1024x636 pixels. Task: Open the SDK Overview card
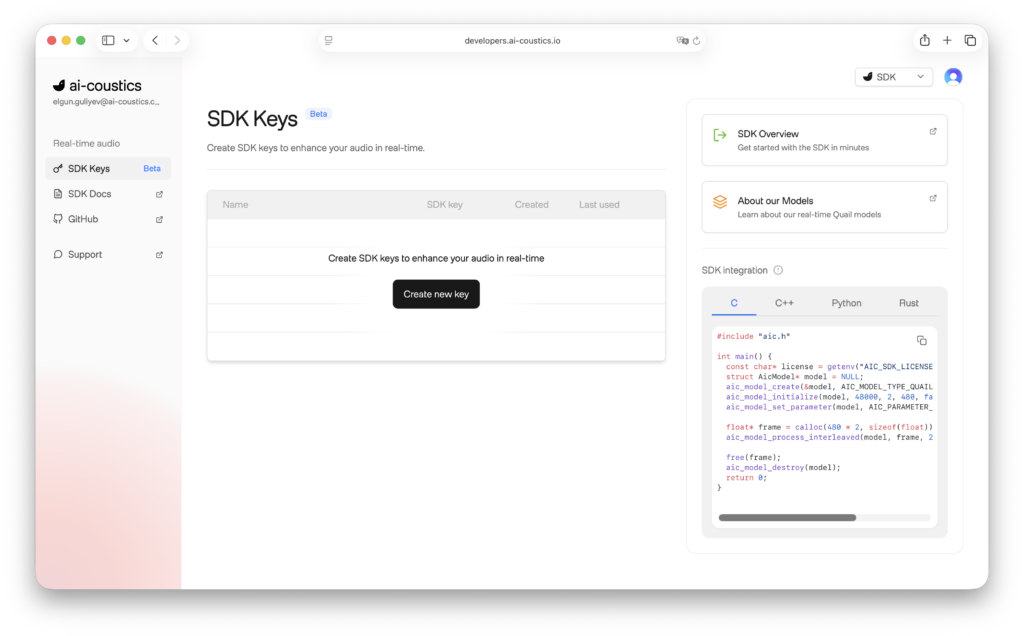coord(824,140)
